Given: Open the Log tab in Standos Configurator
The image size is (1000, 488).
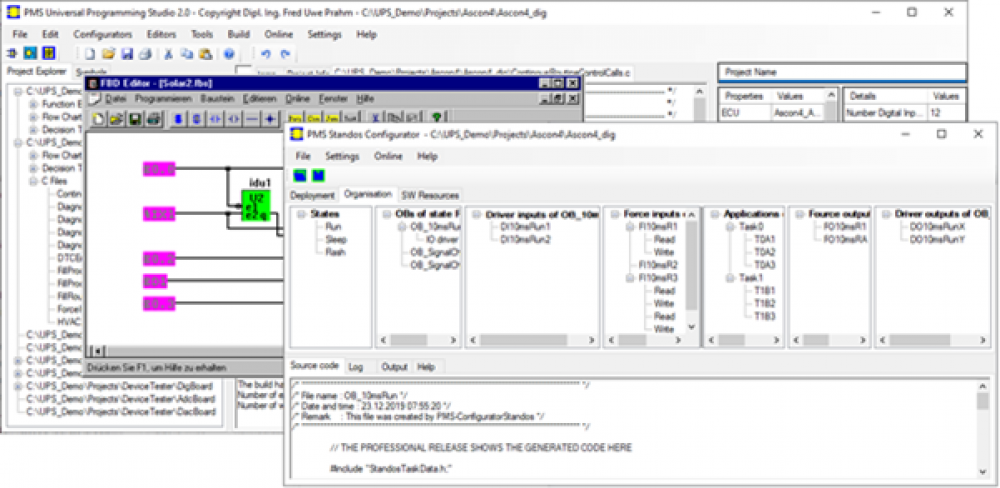Looking at the screenshot, I should click(x=356, y=367).
